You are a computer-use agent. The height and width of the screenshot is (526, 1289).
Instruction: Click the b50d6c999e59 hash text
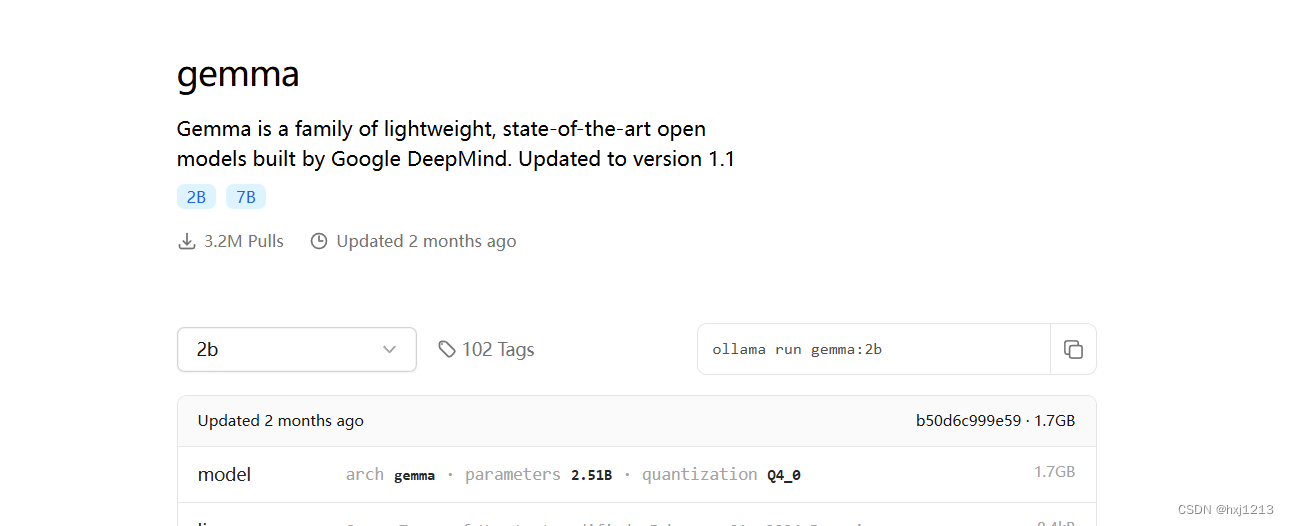click(966, 421)
